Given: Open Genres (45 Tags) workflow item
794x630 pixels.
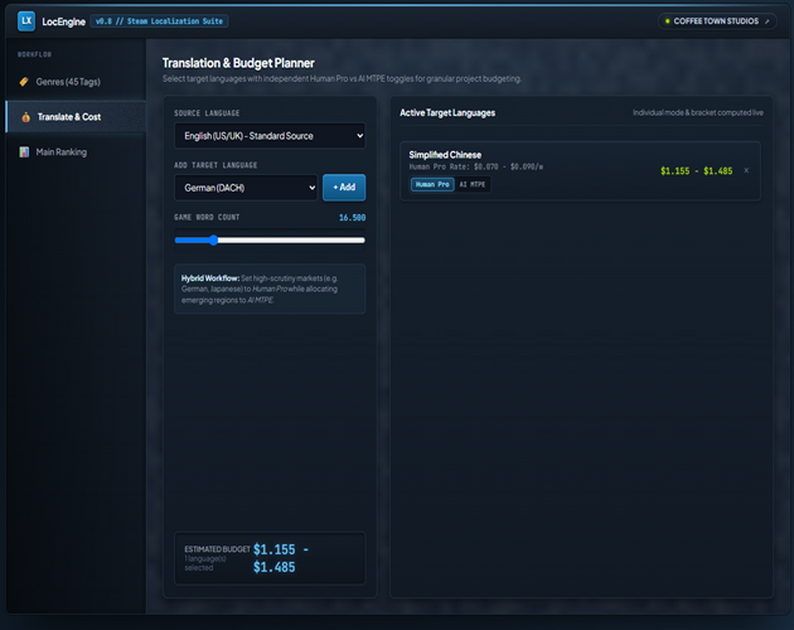Looking at the screenshot, I should pyautogui.click(x=76, y=82).
